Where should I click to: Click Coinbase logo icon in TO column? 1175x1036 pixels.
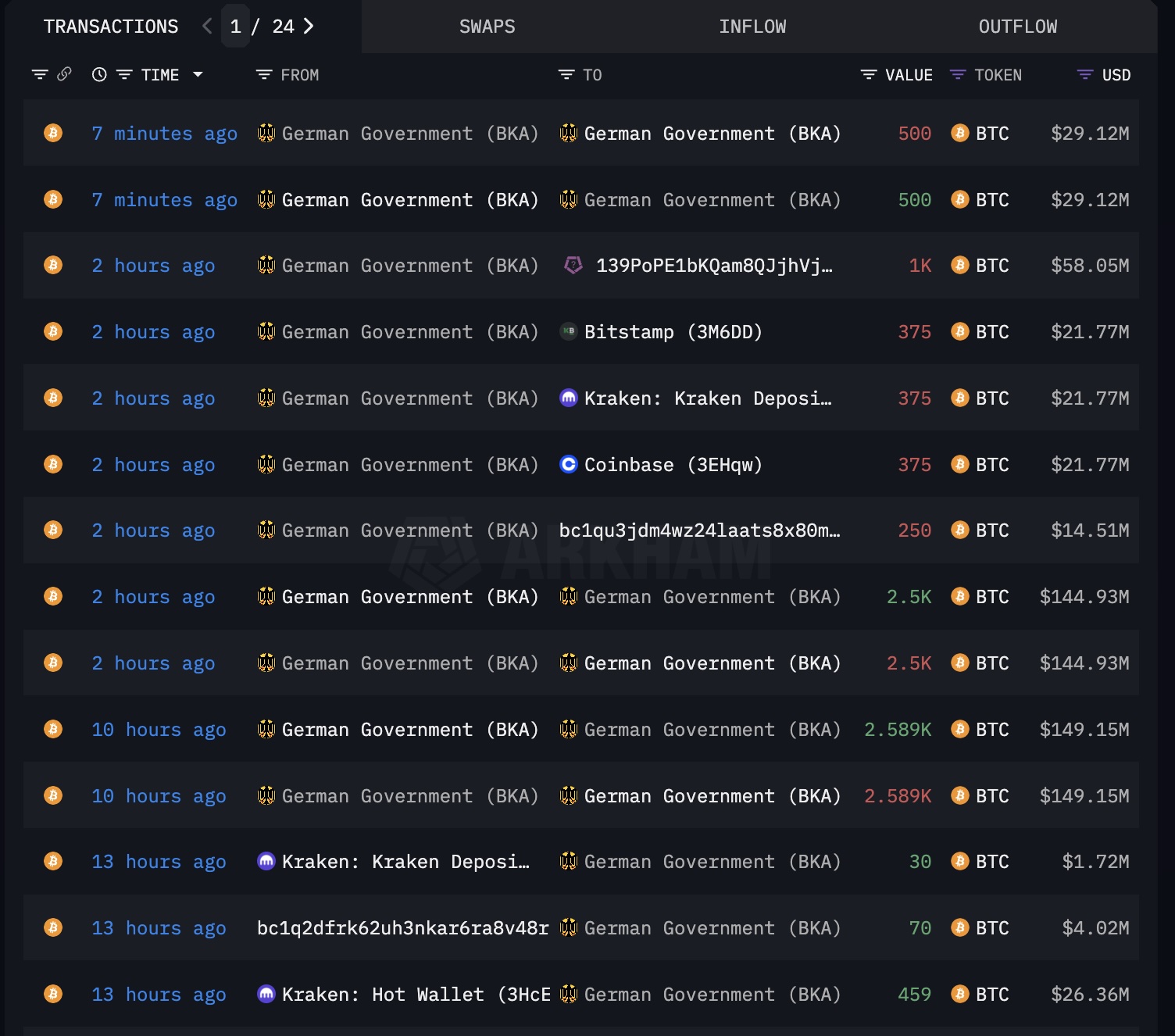[x=569, y=464]
